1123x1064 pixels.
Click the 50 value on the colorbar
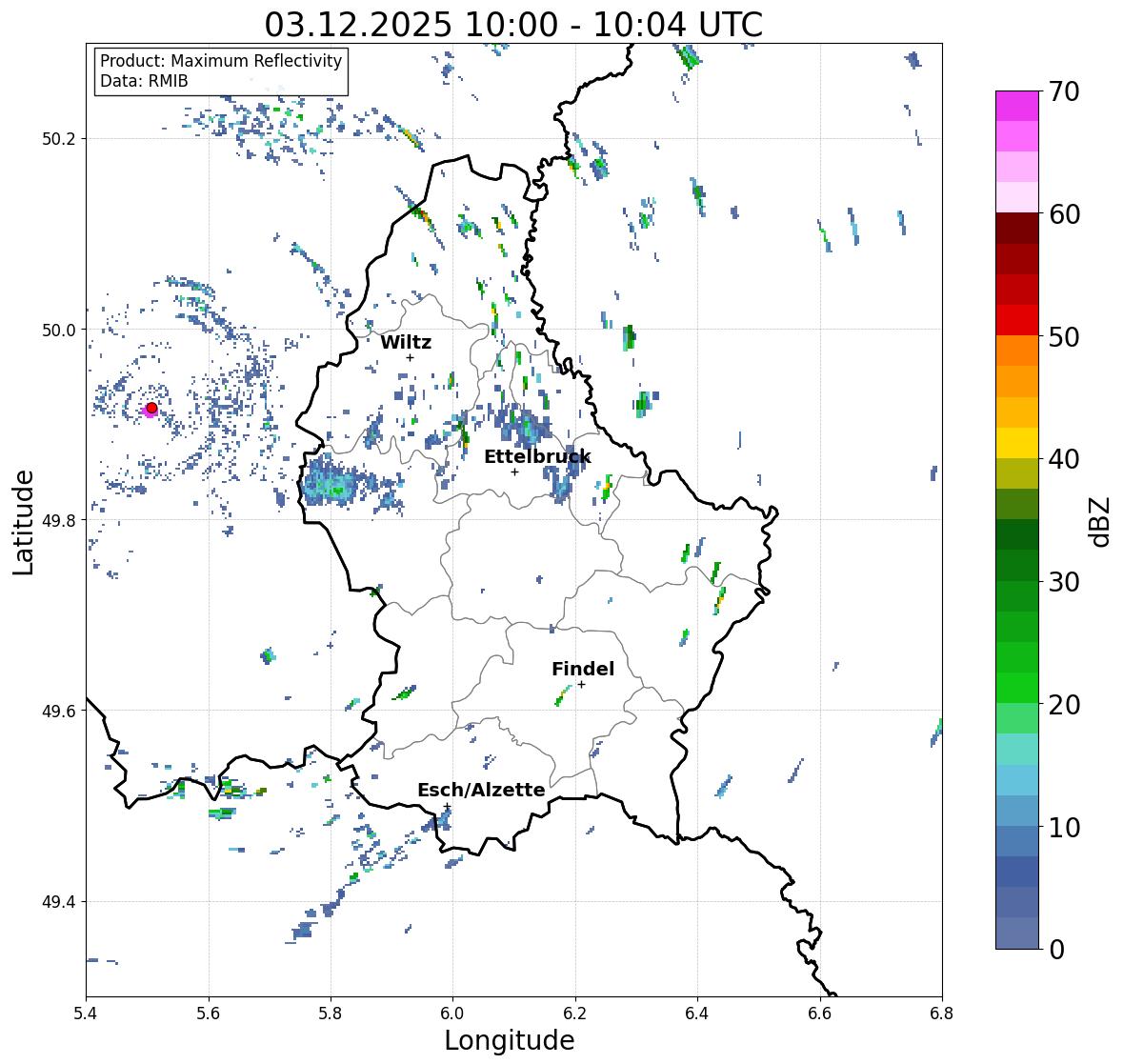1064,336
